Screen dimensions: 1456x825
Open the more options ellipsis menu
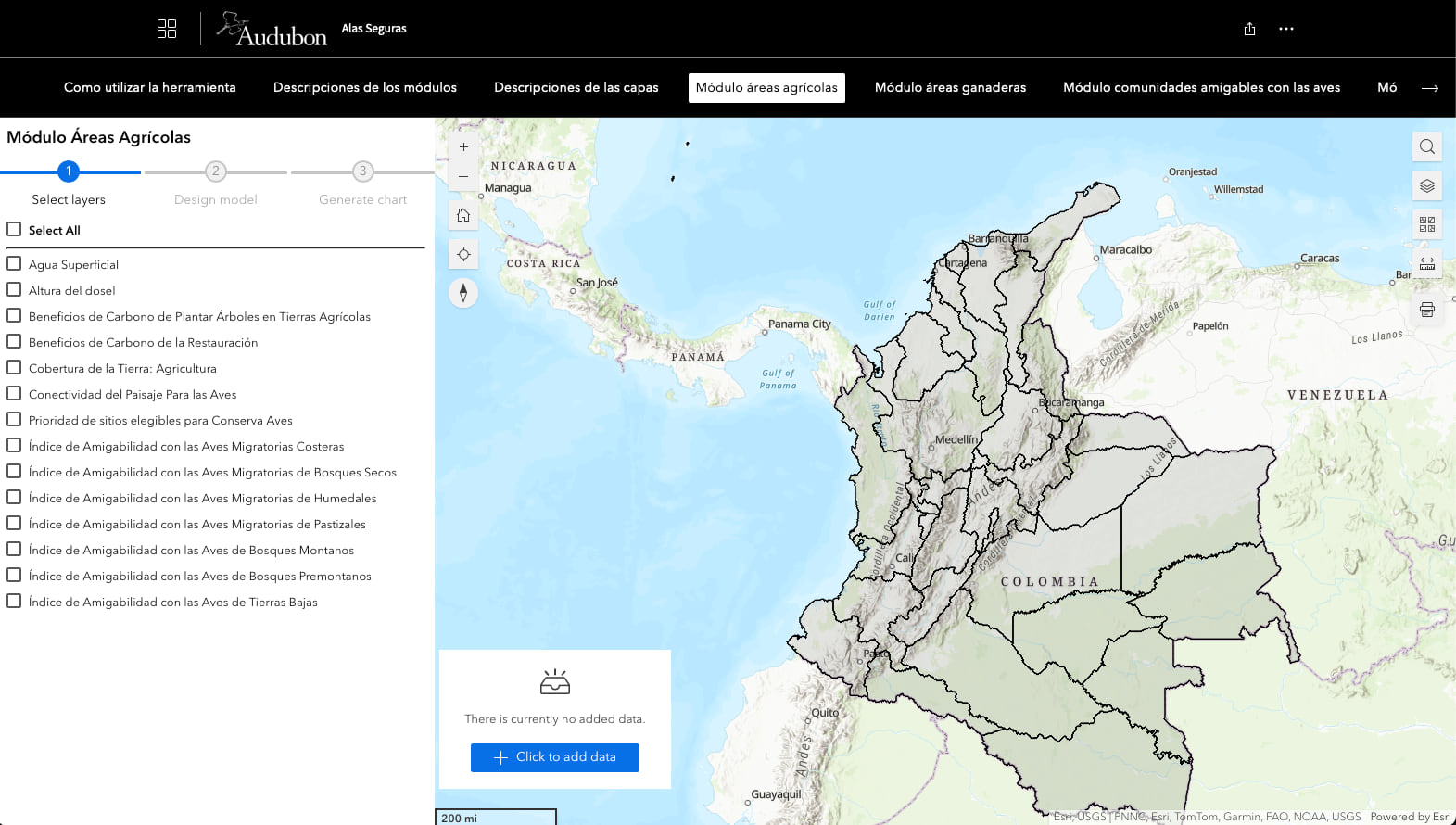(1286, 29)
